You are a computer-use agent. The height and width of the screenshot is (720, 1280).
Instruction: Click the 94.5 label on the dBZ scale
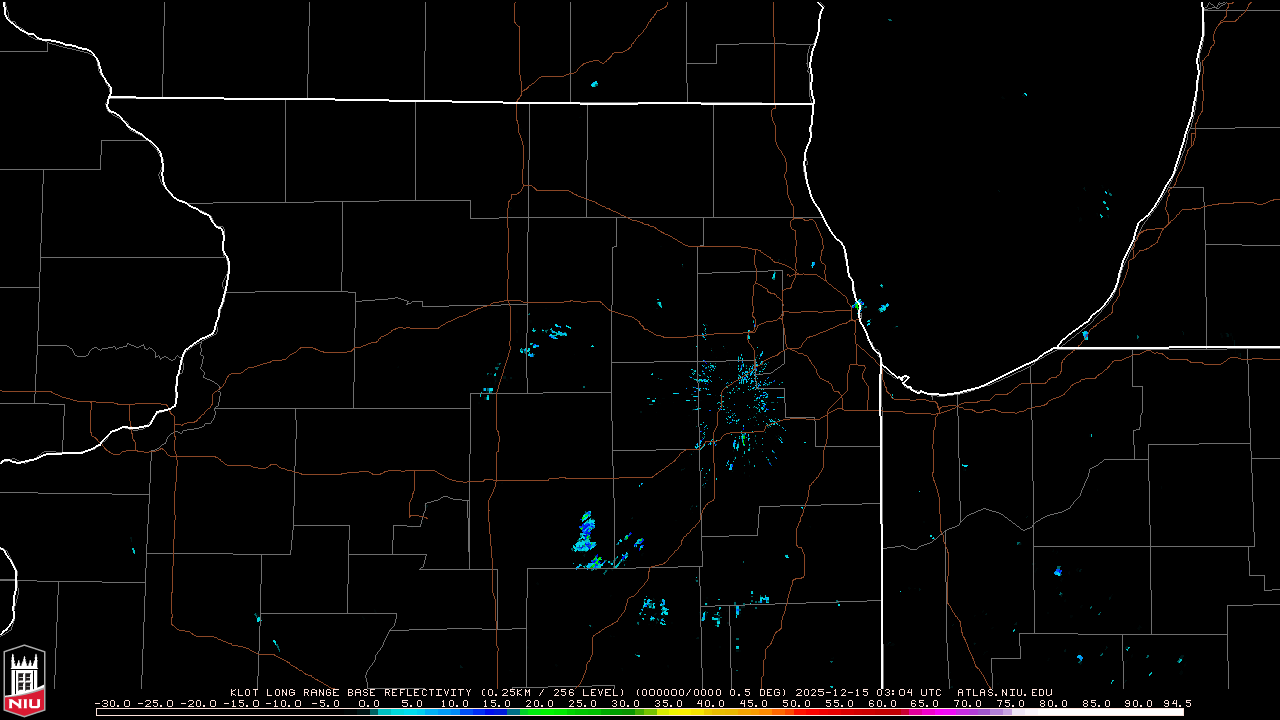(1174, 703)
